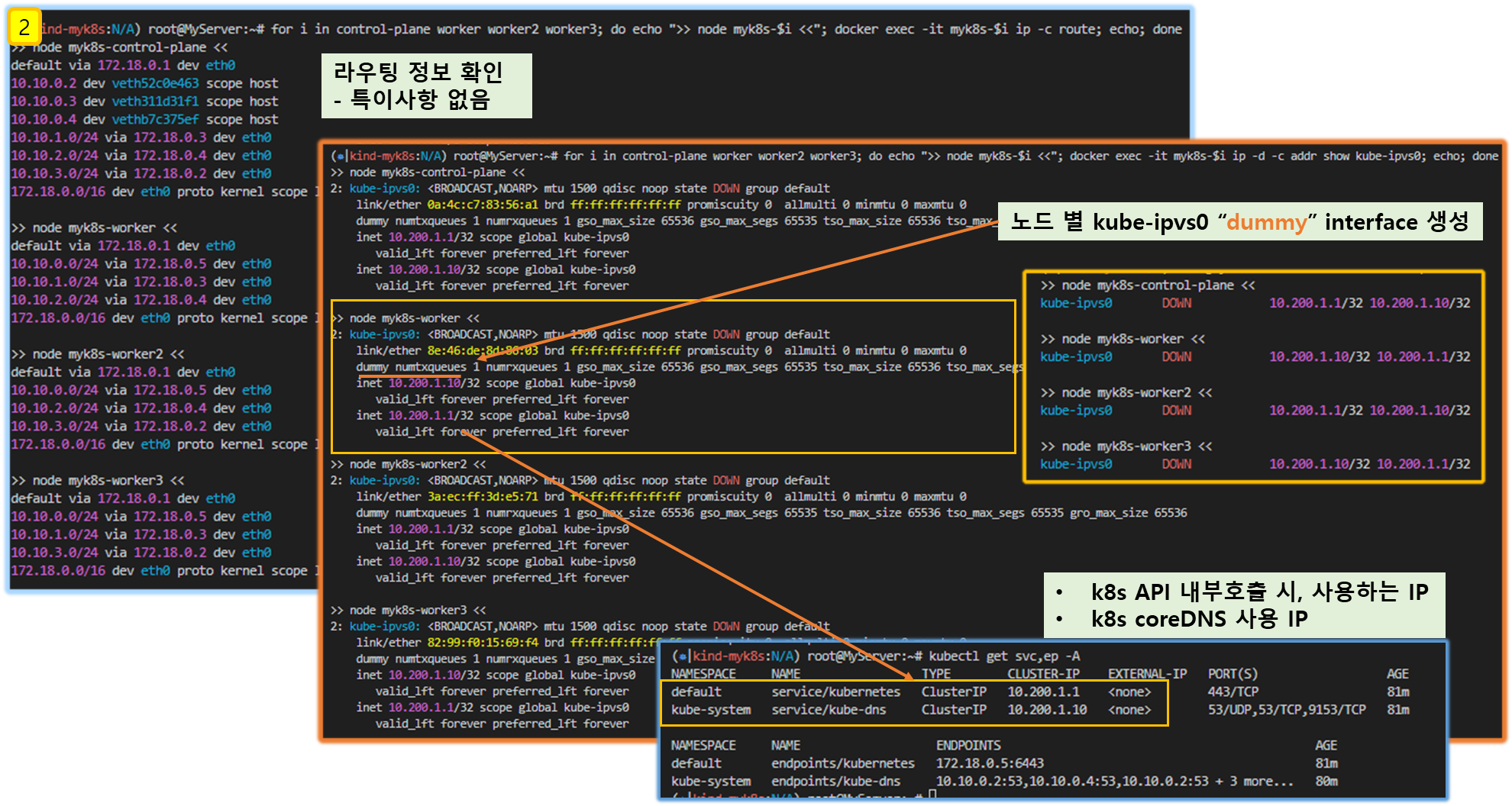
Task: Click the 53/UDP,53/TCP,9153/TCP ports value
Action: click(1287, 710)
